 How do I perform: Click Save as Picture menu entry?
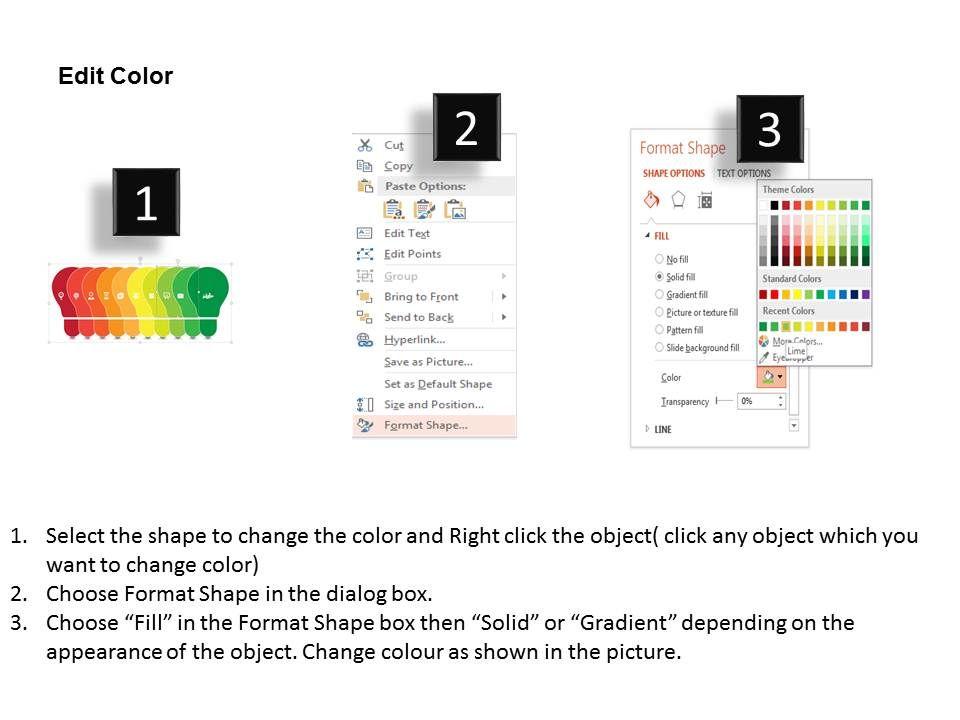point(428,362)
